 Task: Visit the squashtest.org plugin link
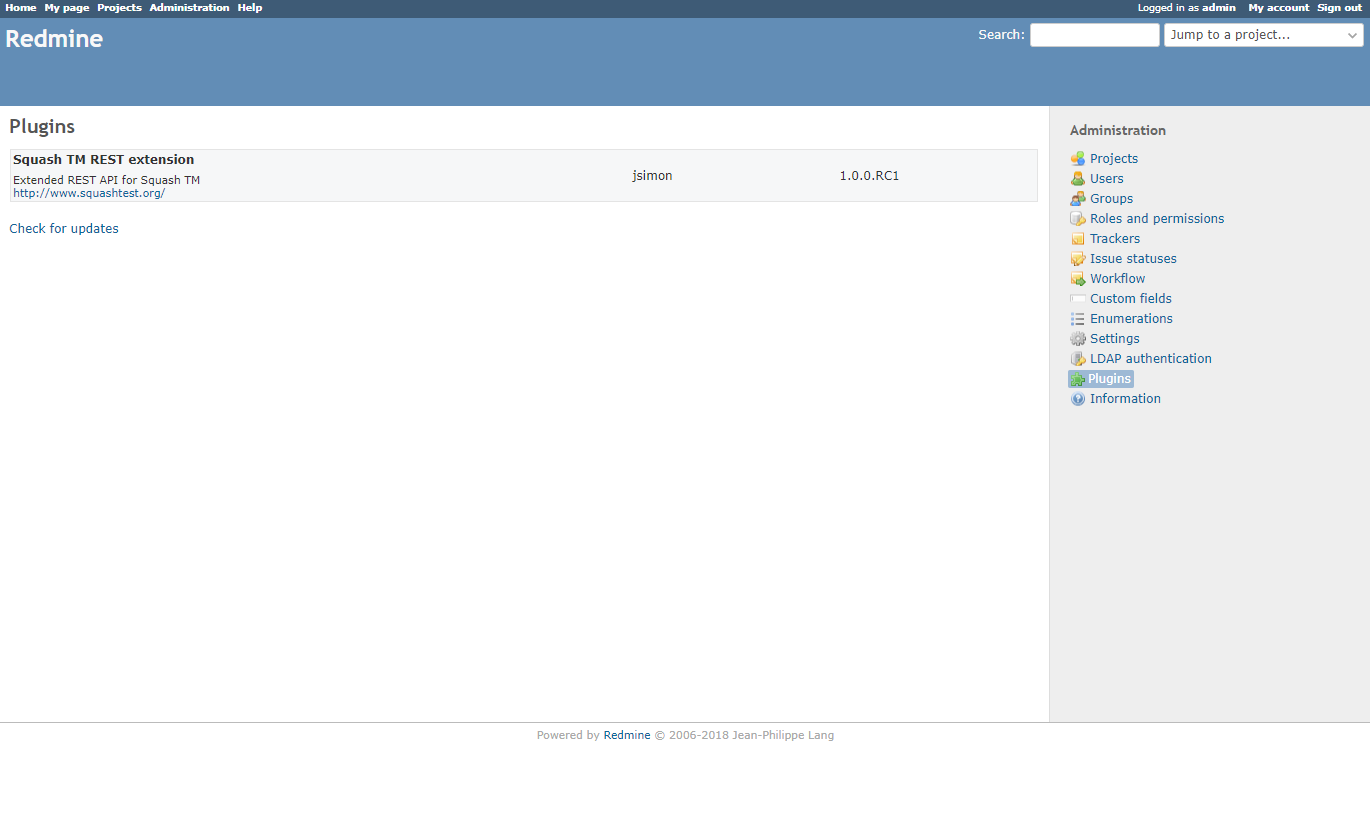coord(89,192)
